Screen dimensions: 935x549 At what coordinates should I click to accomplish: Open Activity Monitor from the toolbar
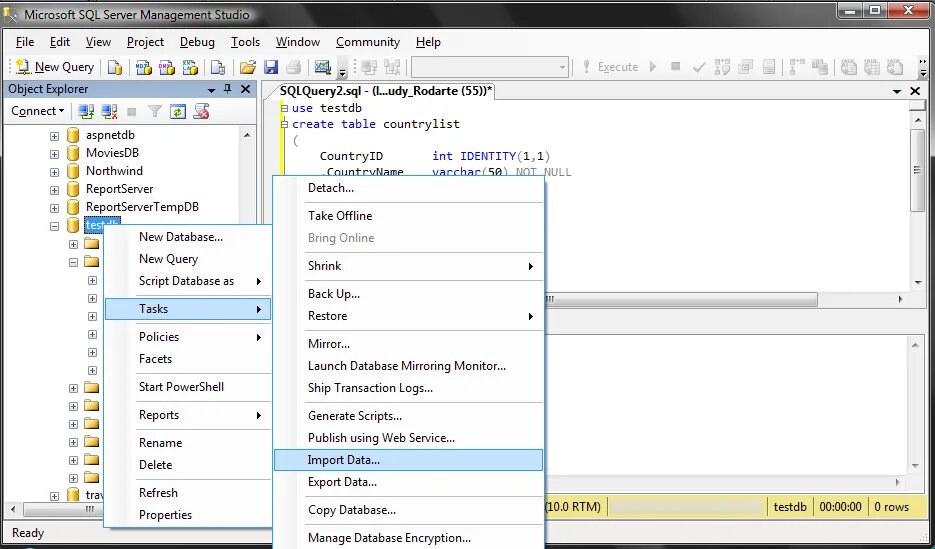(x=323, y=67)
